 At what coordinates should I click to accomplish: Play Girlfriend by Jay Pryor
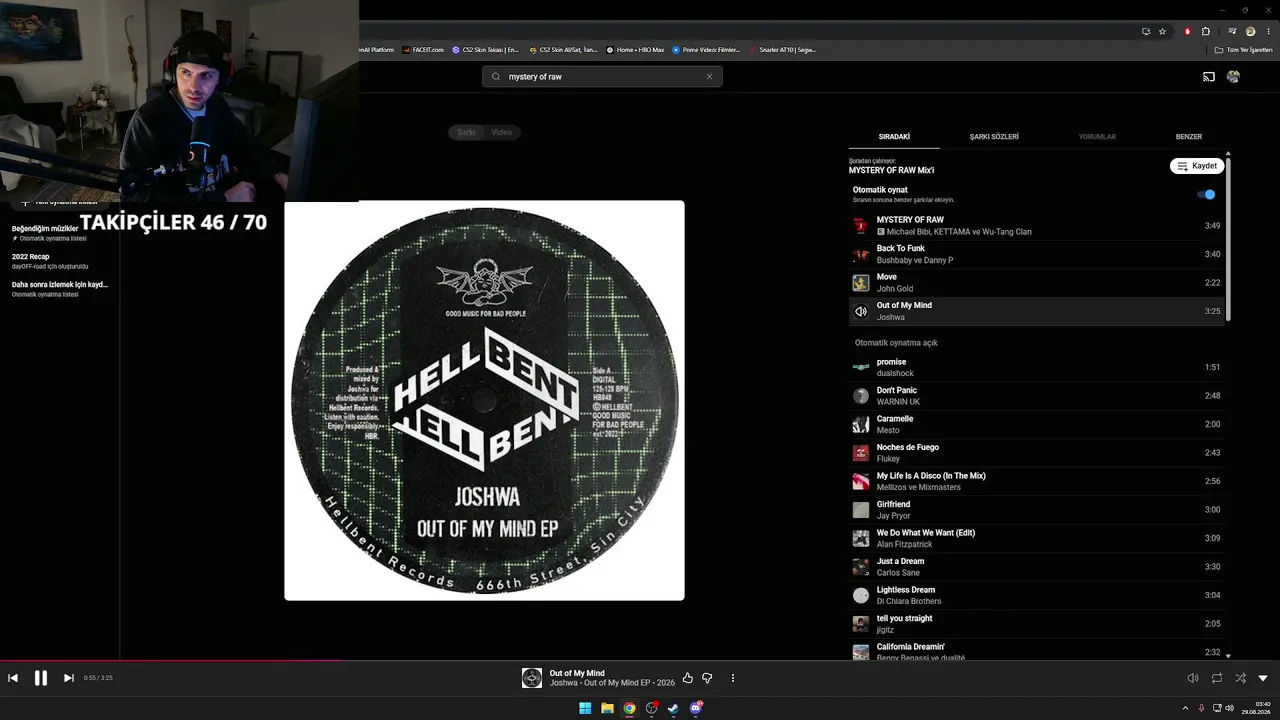(1036, 510)
